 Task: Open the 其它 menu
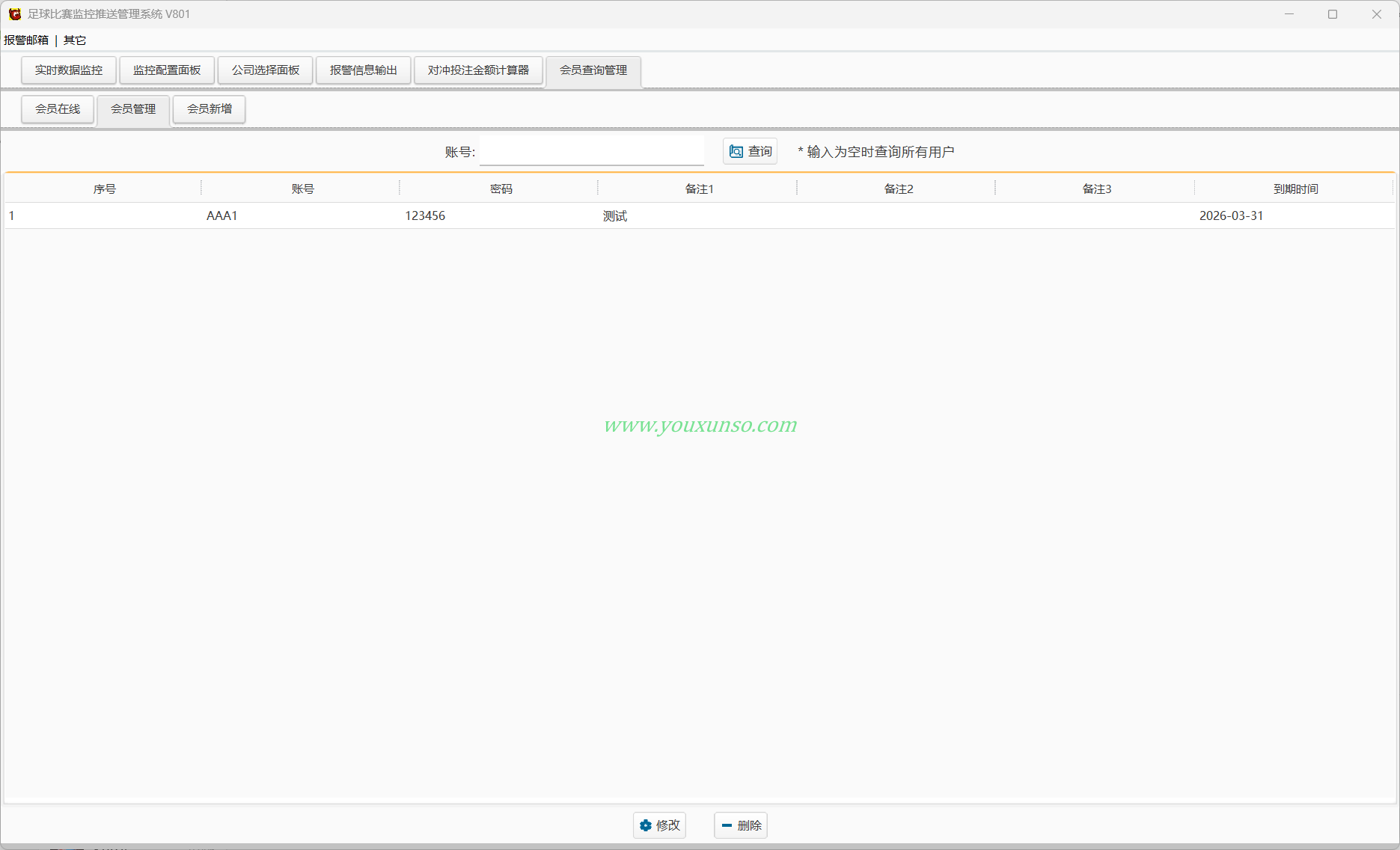point(75,40)
